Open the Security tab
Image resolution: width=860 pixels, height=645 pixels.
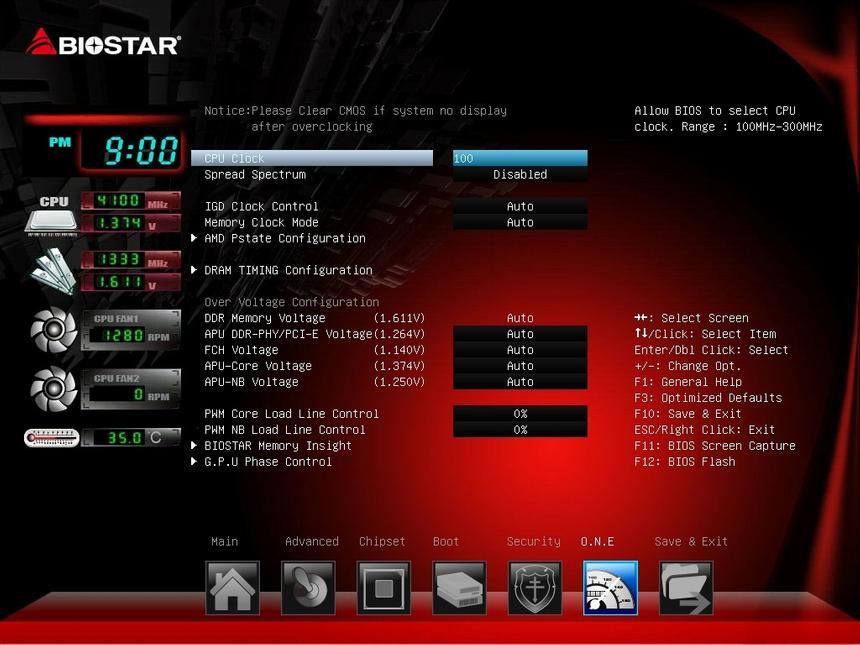[533, 541]
